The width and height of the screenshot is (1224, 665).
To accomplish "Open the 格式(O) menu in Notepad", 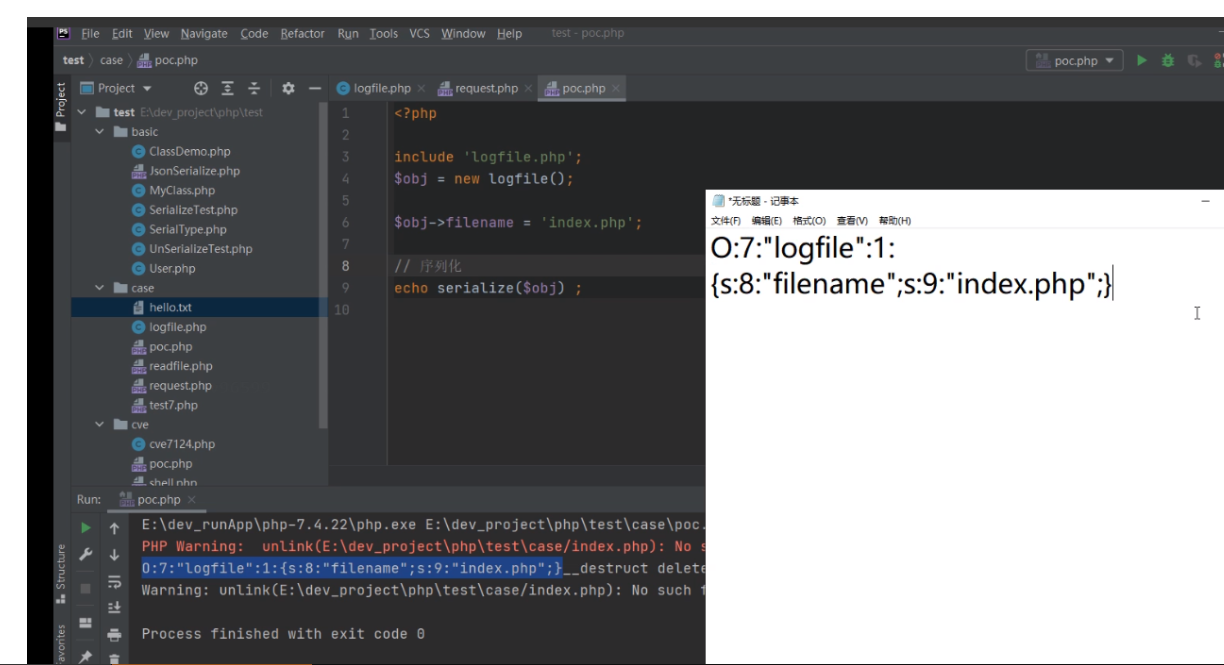I will click(x=809, y=221).
